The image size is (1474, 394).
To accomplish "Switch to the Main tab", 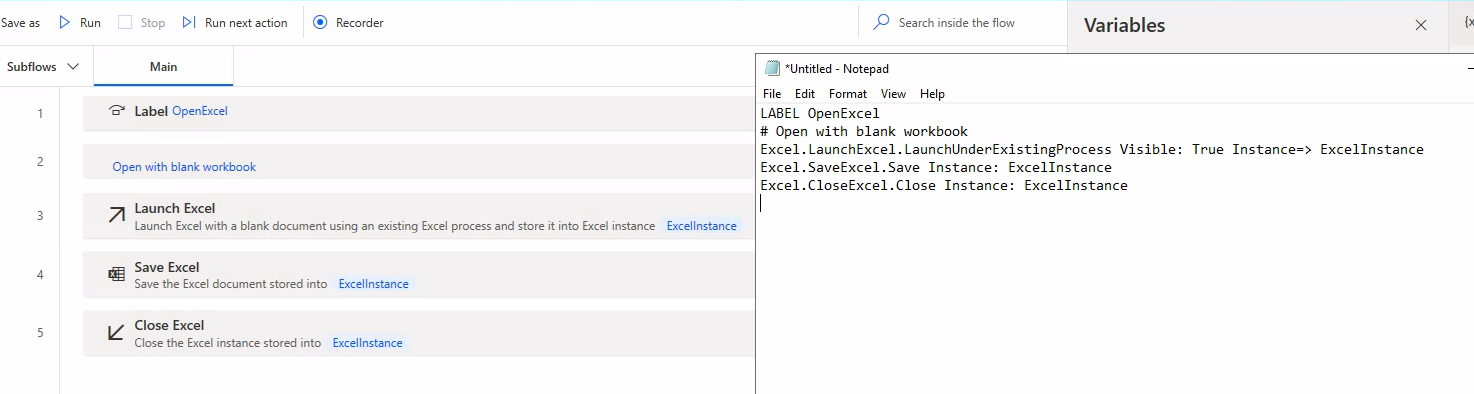I will (x=163, y=66).
